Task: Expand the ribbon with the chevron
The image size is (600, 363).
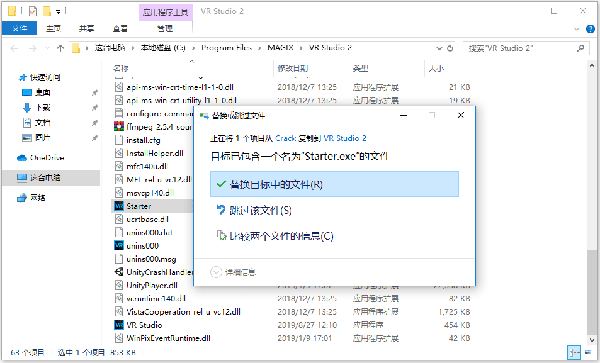Action: (x=577, y=29)
